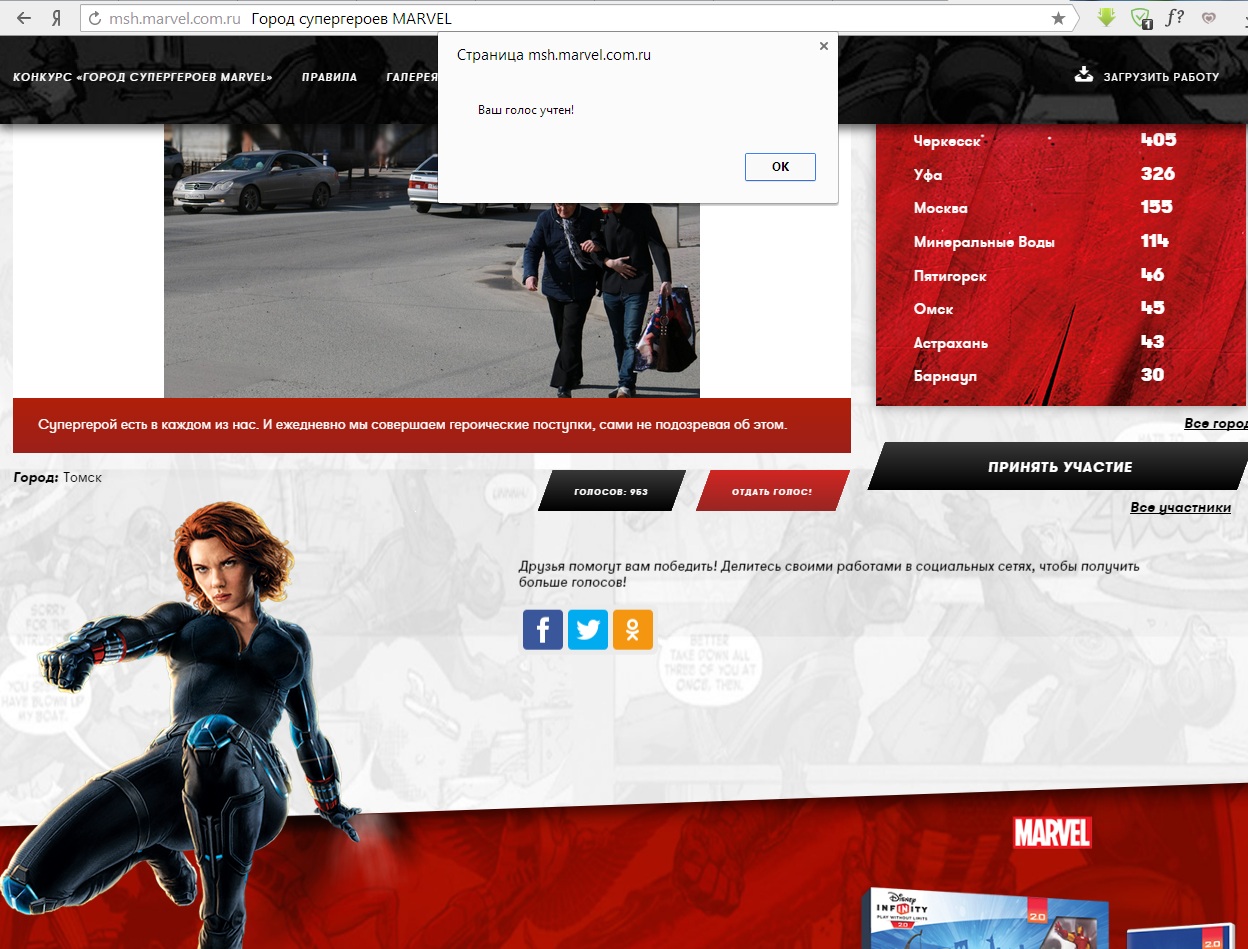1248x949 pixels.
Task: Click the vote count 30 for Барнаул
Action: coord(1153,375)
